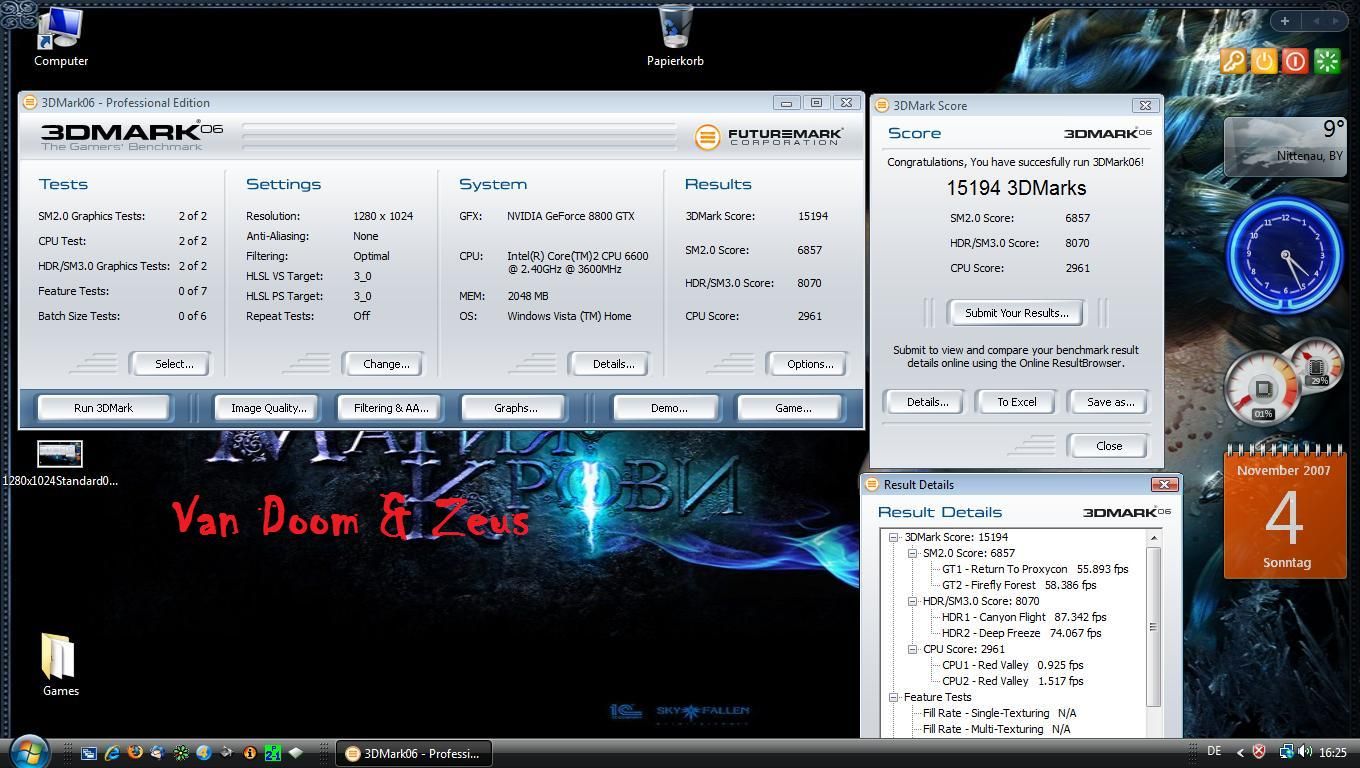Collapse the SM2.0 Score: 6857 node

tap(912, 553)
